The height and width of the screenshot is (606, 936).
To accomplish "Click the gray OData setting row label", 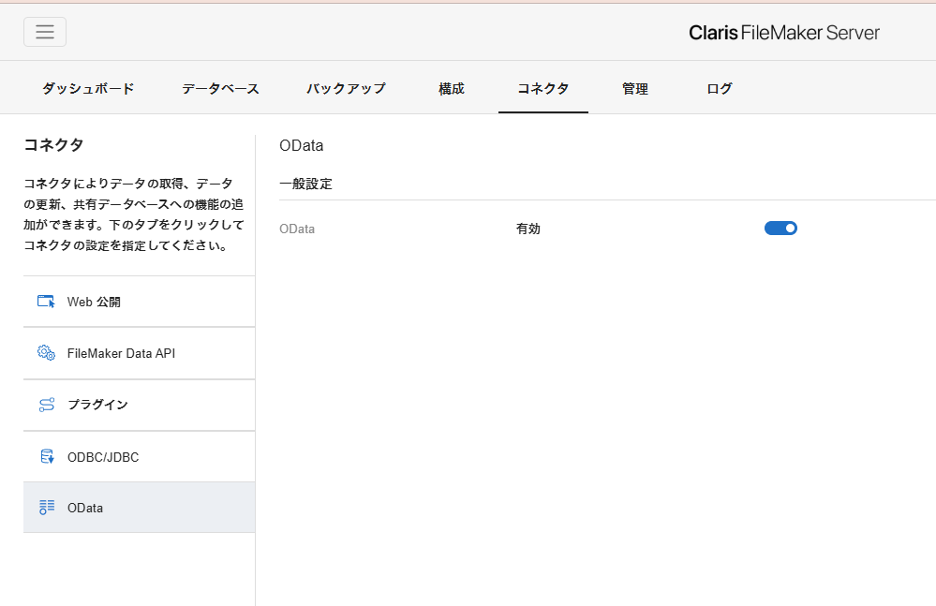I will 297,229.
